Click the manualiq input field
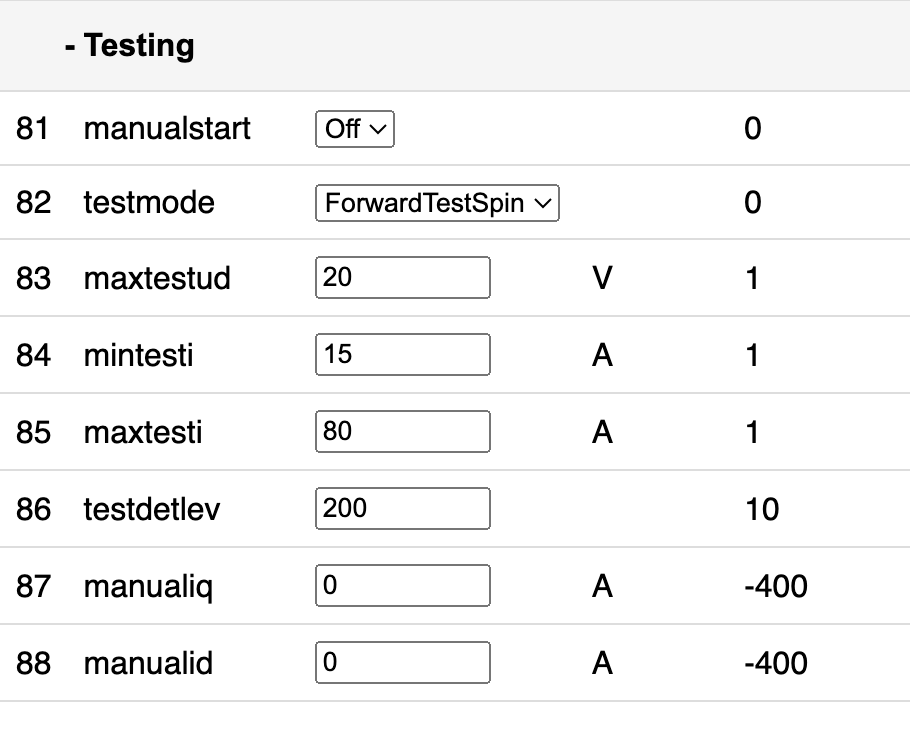The width and height of the screenshot is (910, 750). [x=403, y=586]
